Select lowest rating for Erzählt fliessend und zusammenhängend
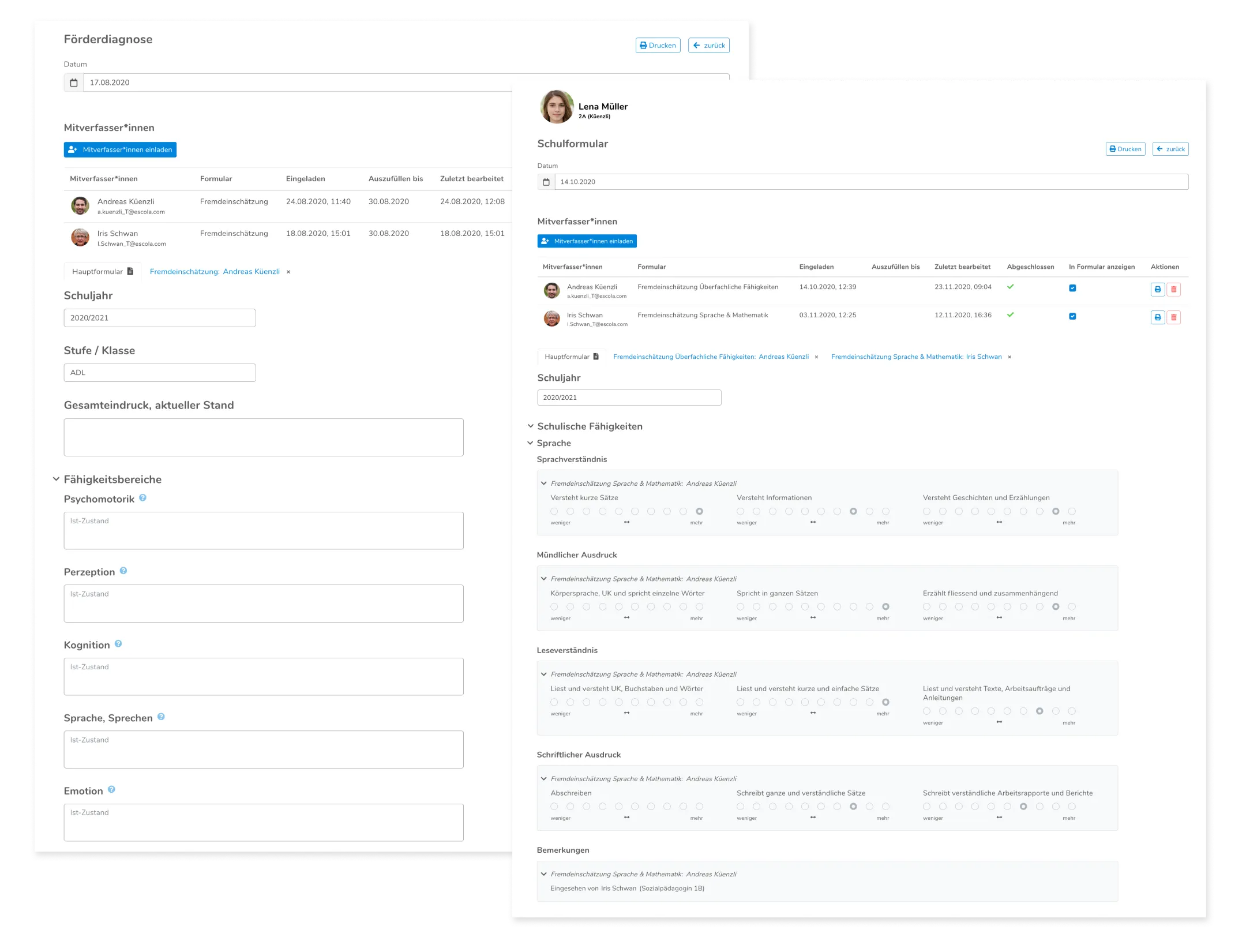 coord(926,606)
